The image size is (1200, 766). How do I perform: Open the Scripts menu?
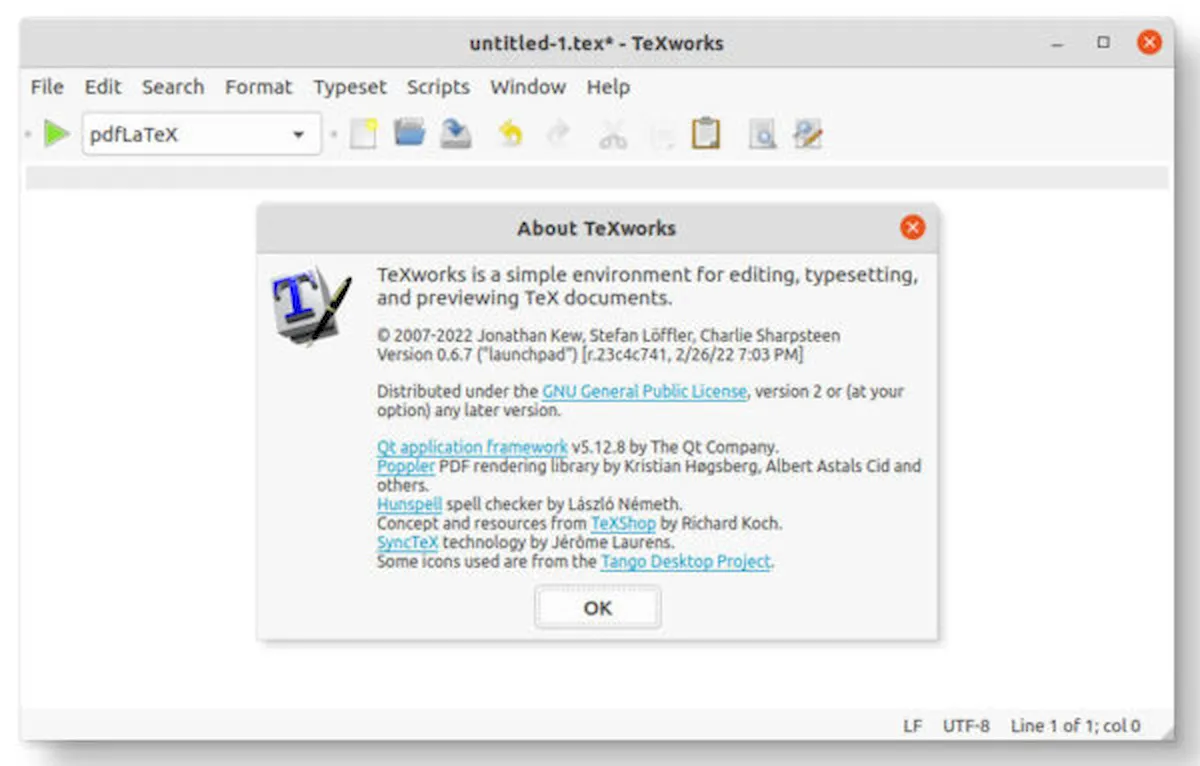click(438, 87)
